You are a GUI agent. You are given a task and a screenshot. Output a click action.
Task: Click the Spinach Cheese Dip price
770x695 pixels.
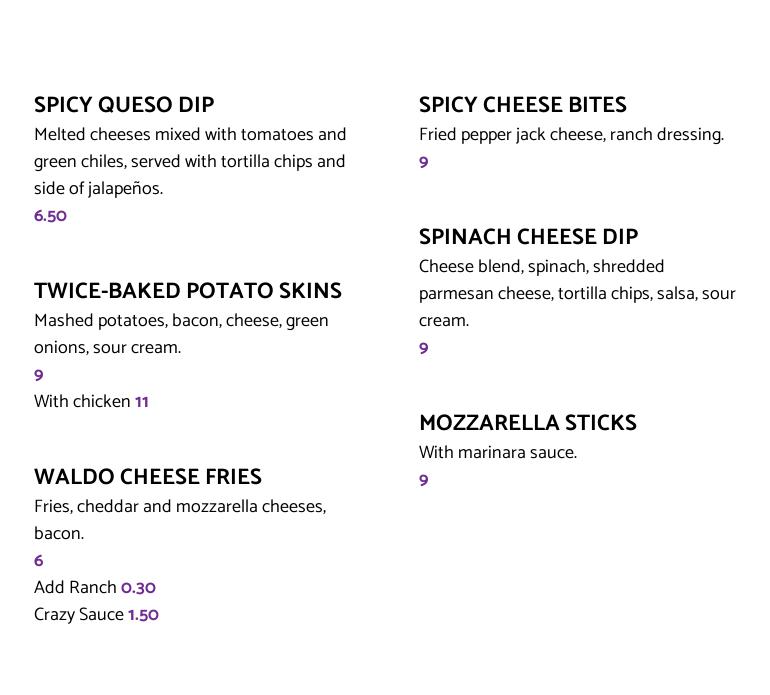(x=424, y=349)
